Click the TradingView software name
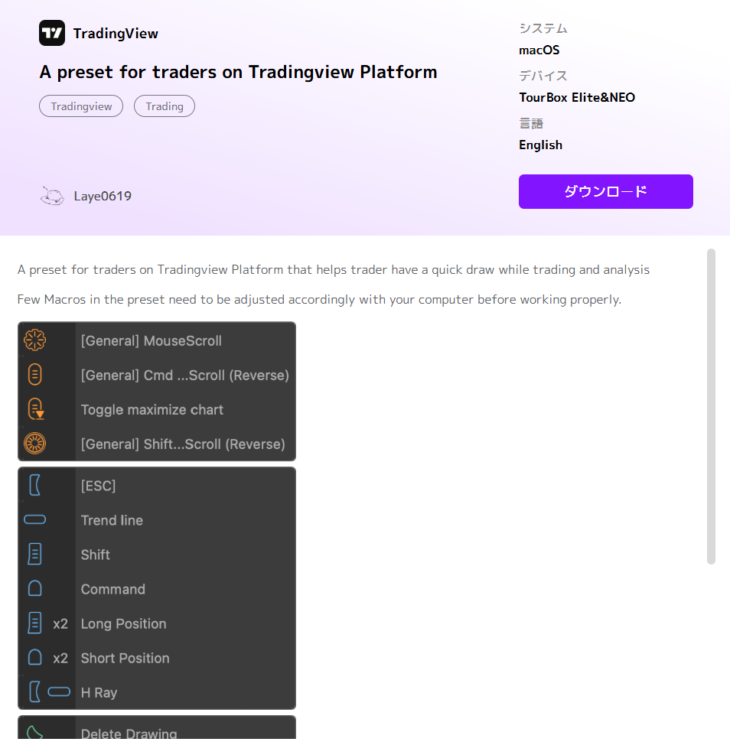The width and height of the screenshot is (730, 745). pyautogui.click(x=115, y=33)
